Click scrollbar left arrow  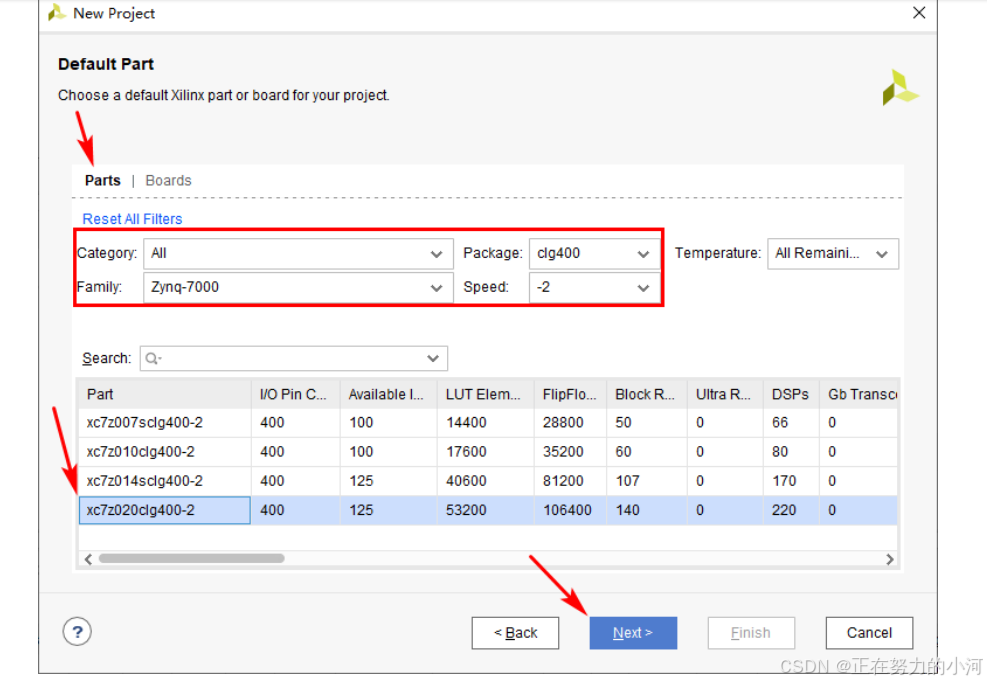coord(88,559)
